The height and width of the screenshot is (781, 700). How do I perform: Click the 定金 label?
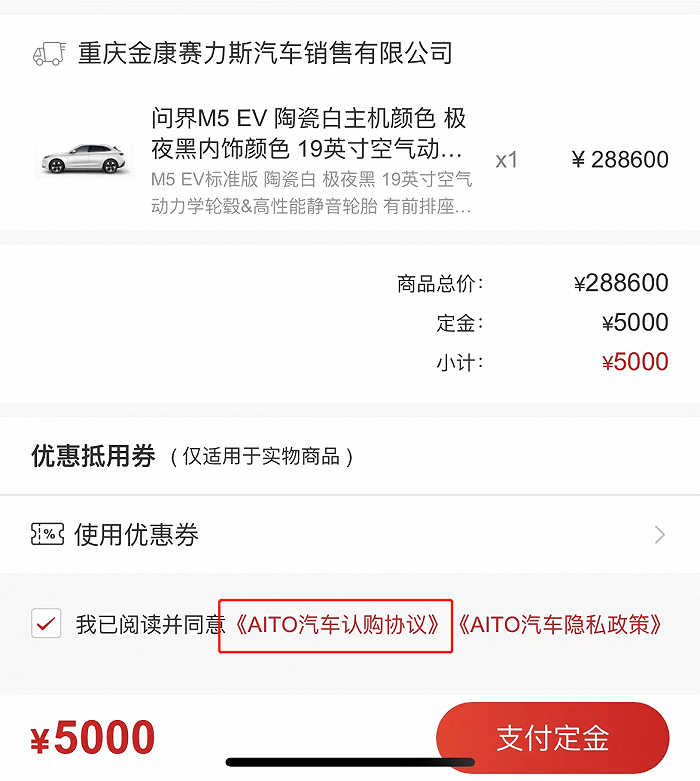[459, 323]
